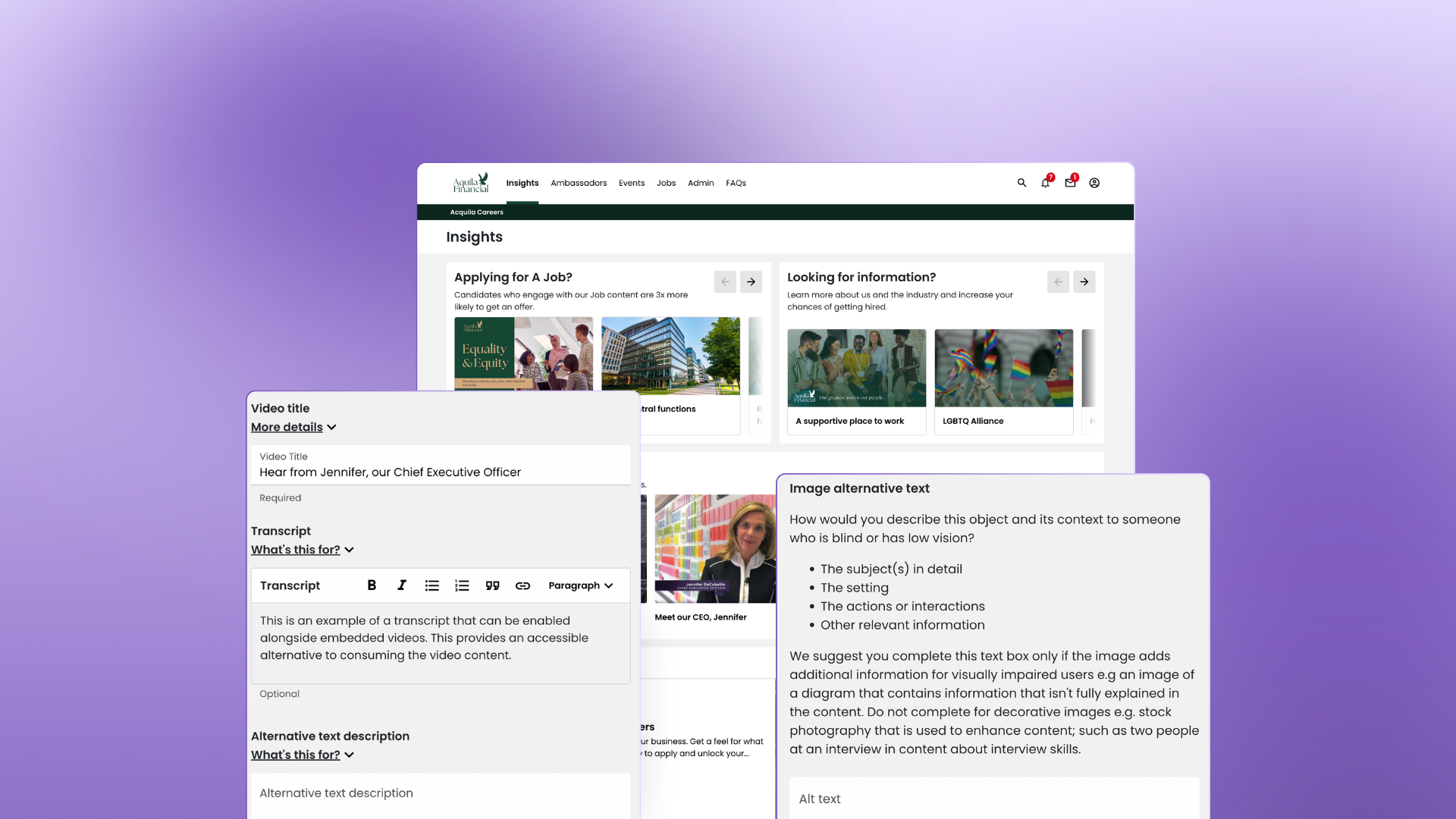The height and width of the screenshot is (819, 1456).
Task: Go to the Jobs nav item
Action: [x=666, y=183]
